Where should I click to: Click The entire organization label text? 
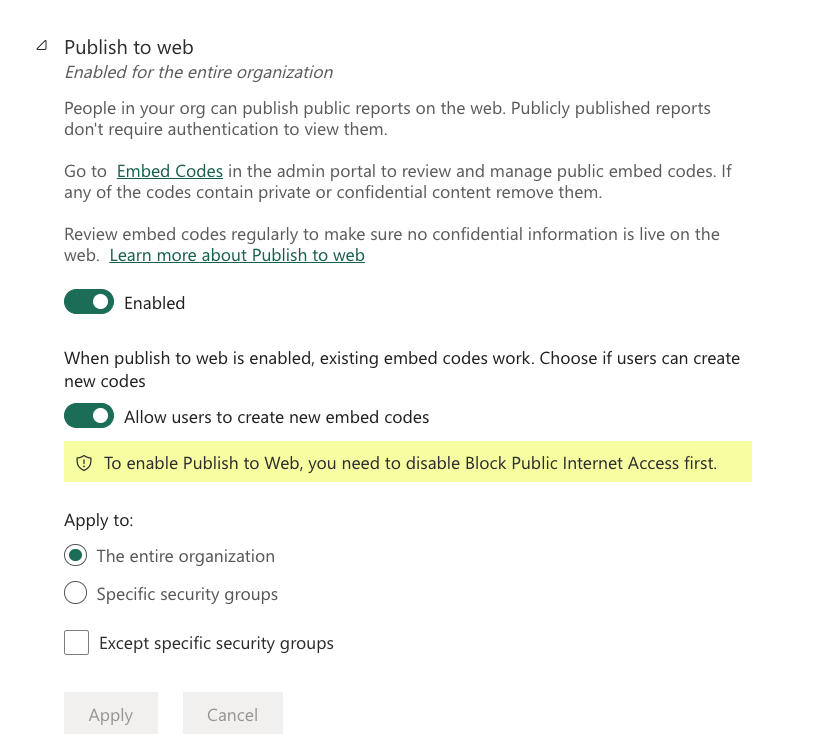click(x=185, y=556)
